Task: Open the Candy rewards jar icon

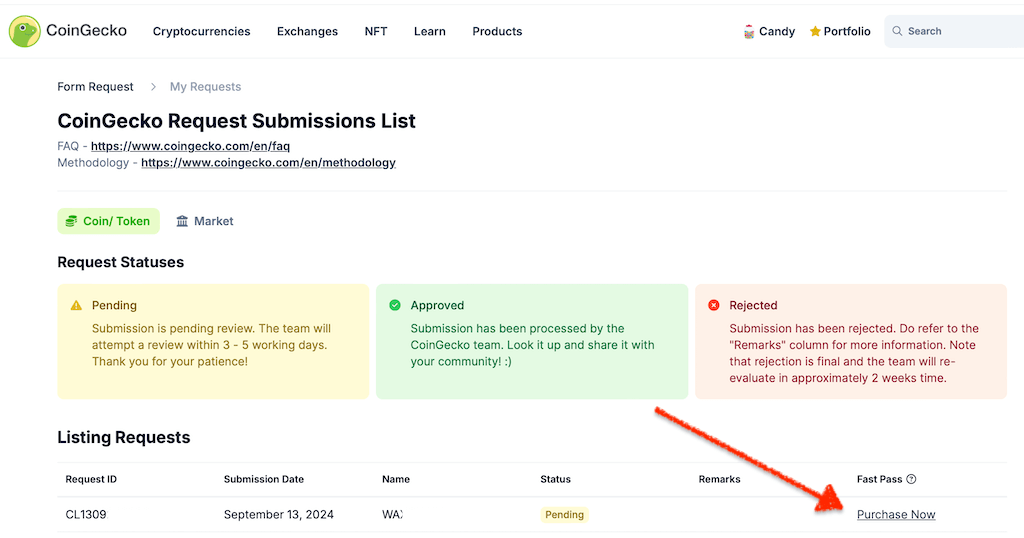Action: (x=748, y=31)
